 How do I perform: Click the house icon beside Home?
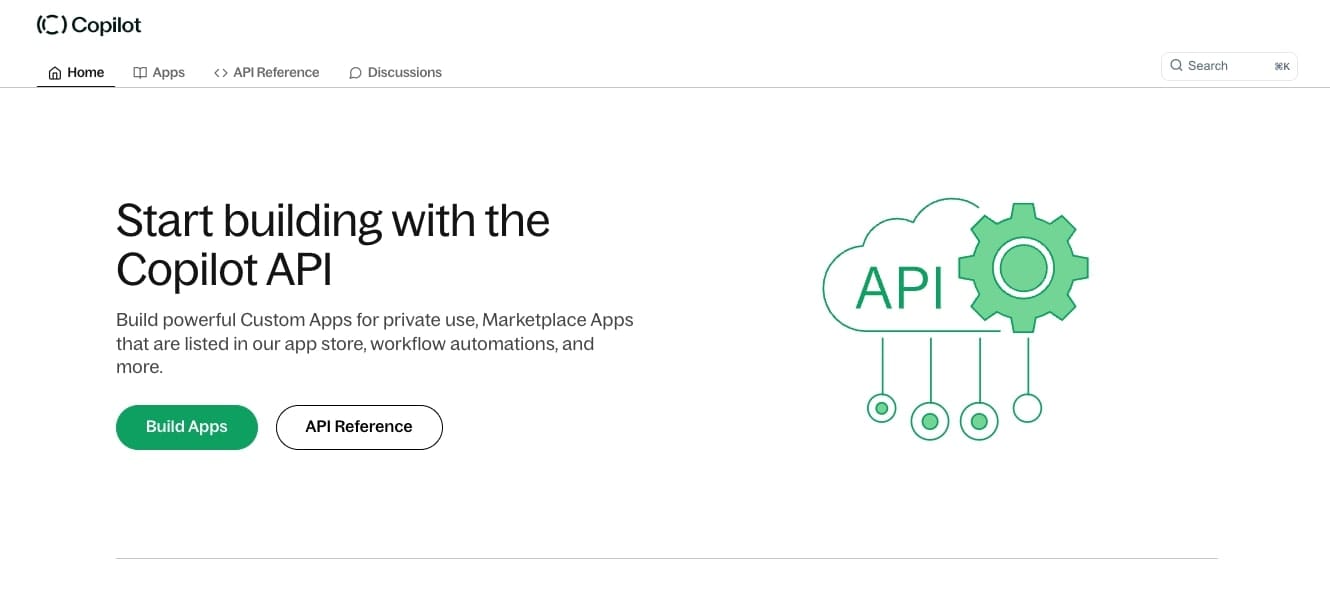(55, 73)
